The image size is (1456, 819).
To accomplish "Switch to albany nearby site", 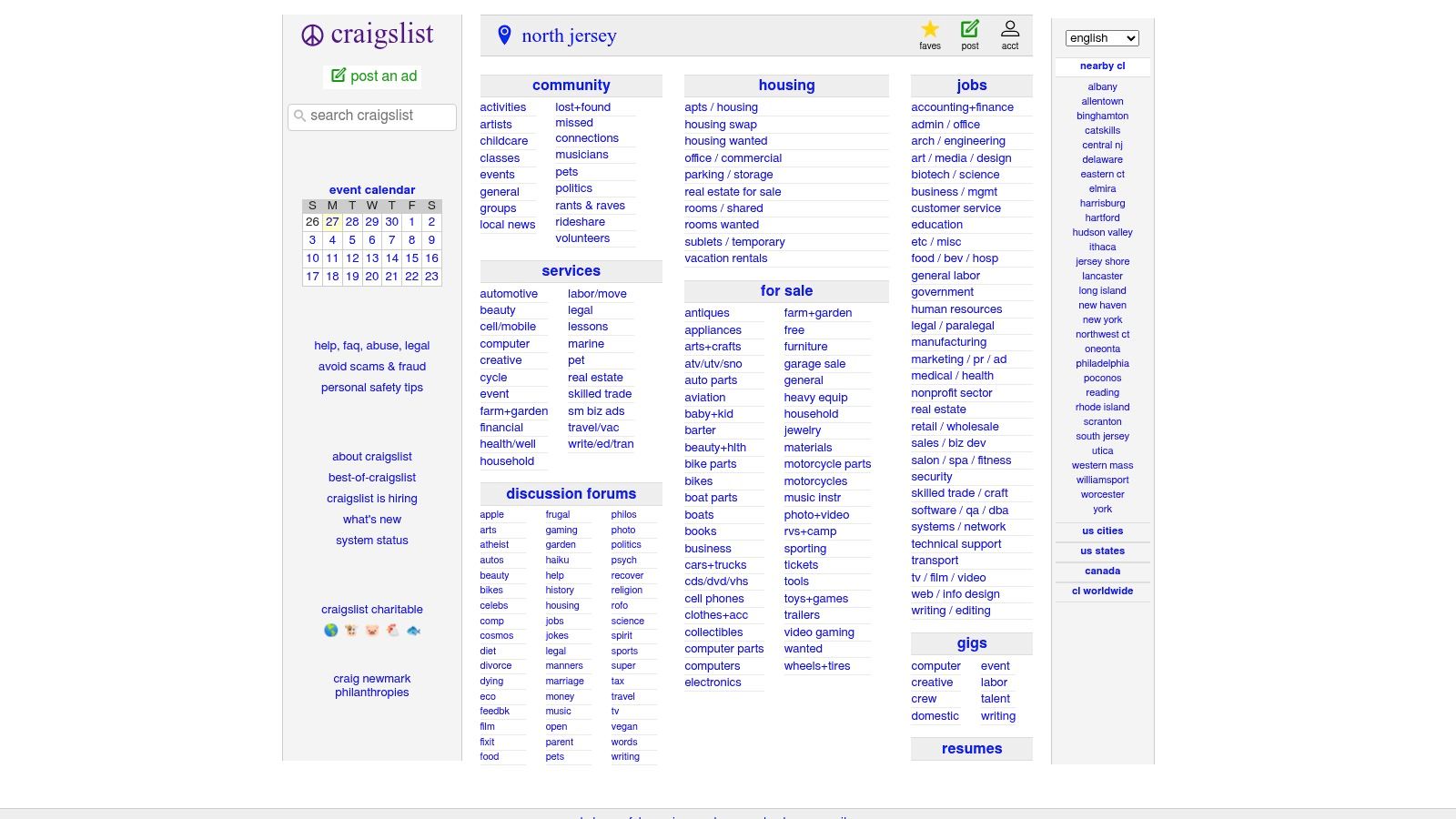I will [1102, 86].
